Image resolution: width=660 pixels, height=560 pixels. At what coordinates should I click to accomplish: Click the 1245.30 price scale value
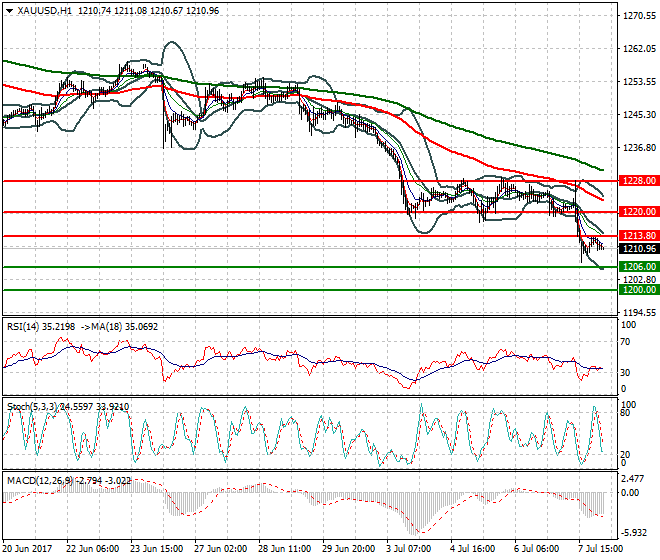[639, 114]
